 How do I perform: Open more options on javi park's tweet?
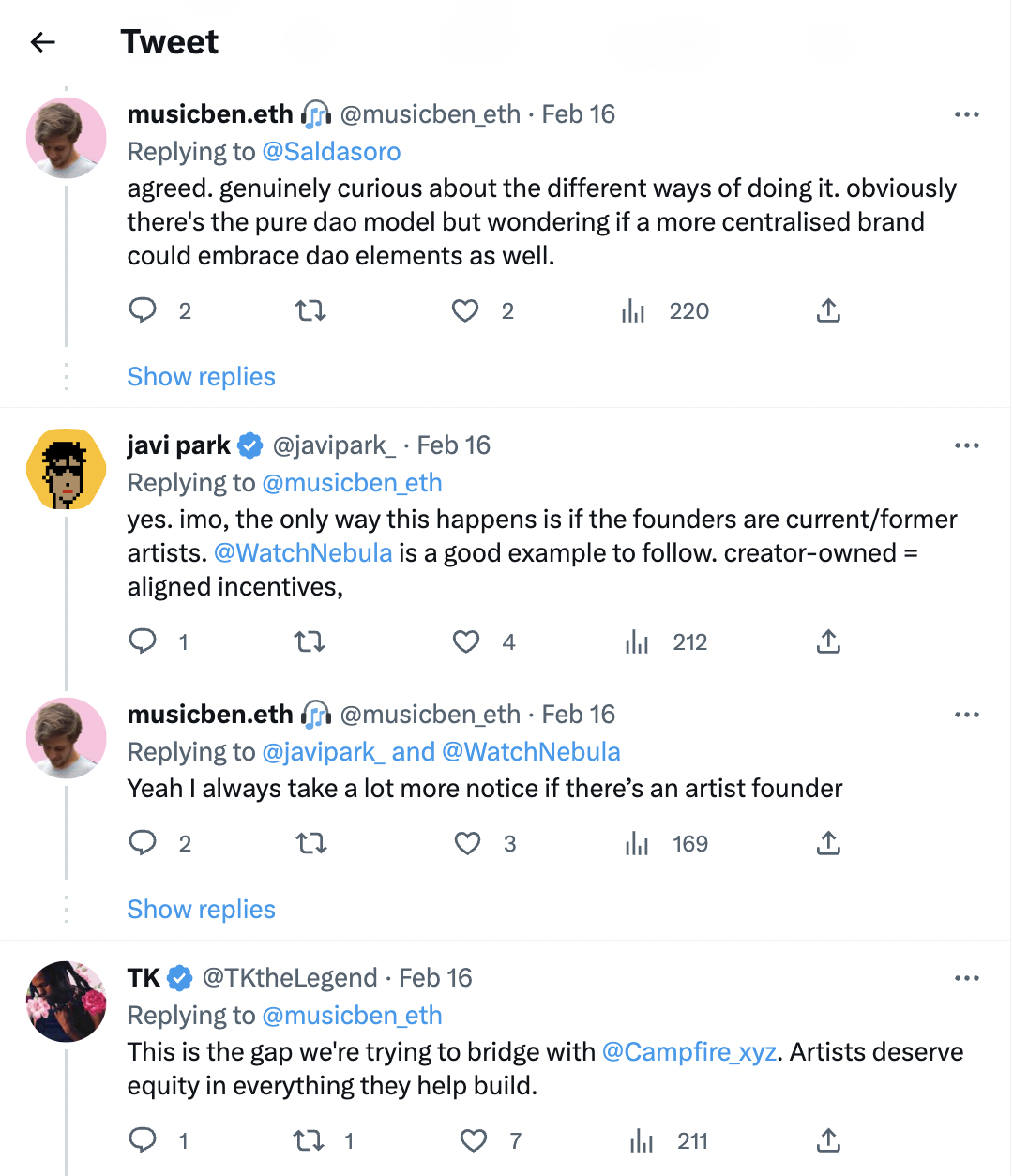966,445
